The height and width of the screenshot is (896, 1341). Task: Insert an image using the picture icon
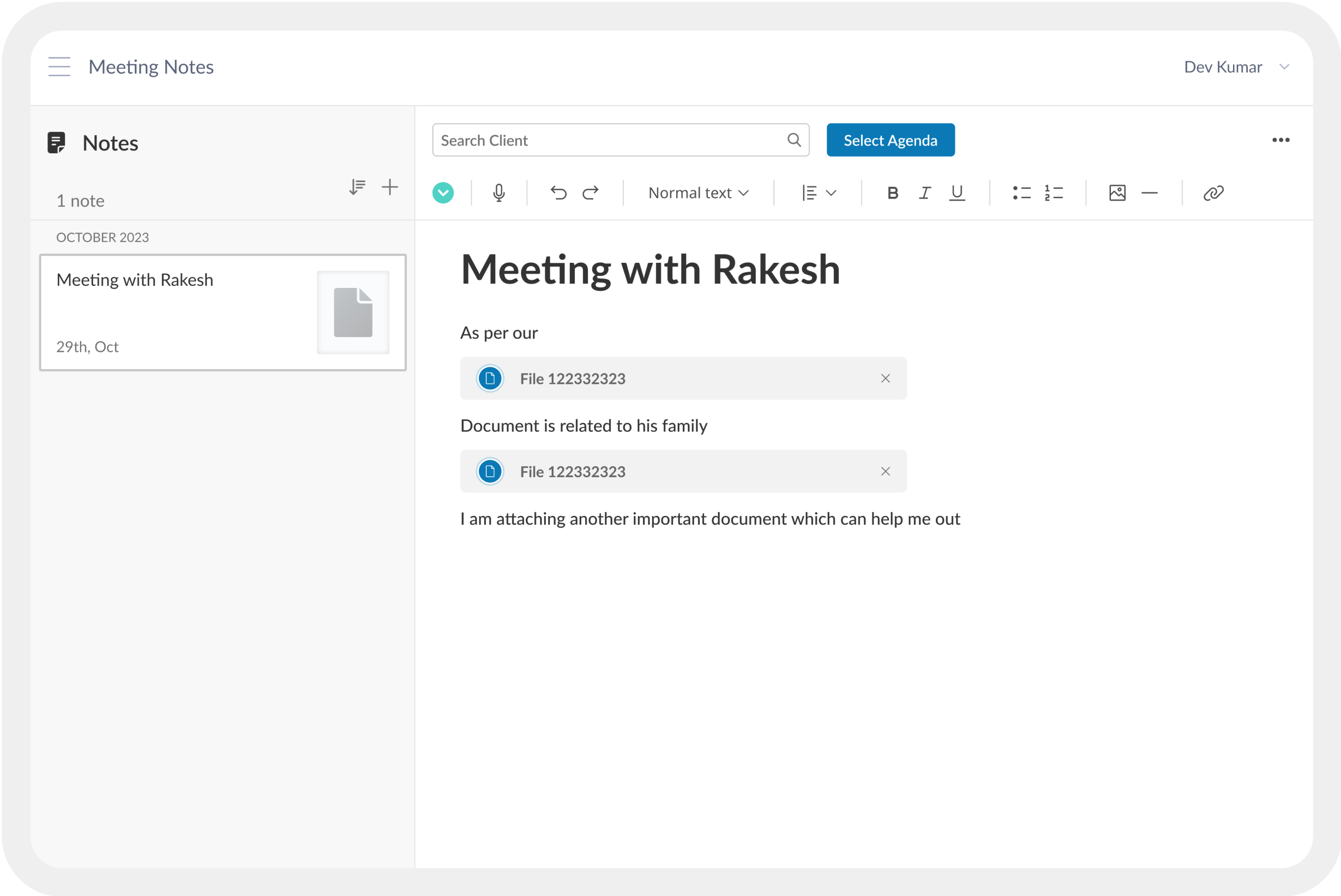[x=1117, y=193]
